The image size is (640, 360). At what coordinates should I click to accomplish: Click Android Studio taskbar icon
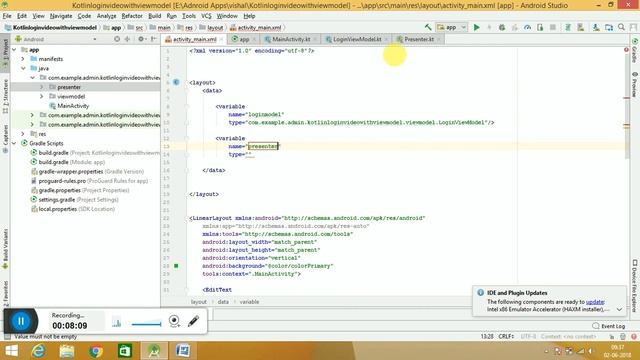pos(154,351)
